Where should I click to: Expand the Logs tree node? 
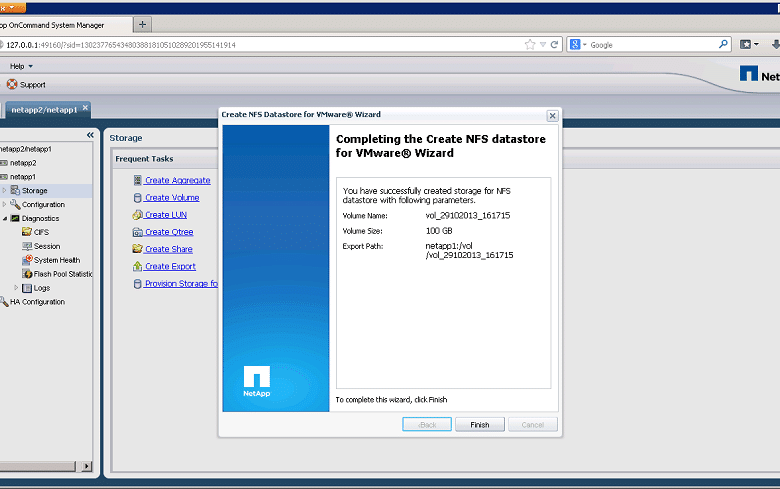pyautogui.click(x=16, y=288)
